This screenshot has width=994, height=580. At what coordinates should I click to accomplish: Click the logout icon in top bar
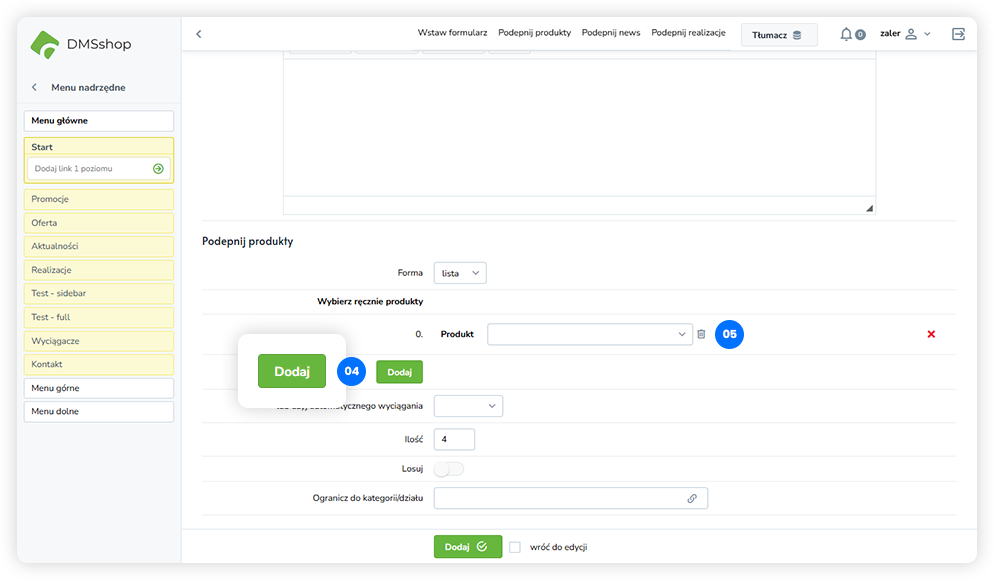click(958, 34)
